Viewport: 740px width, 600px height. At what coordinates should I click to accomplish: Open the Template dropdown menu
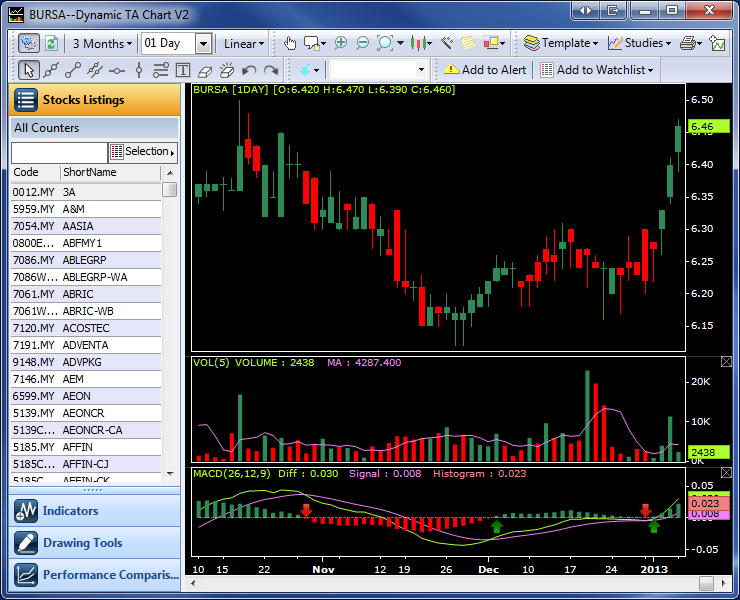tap(561, 43)
